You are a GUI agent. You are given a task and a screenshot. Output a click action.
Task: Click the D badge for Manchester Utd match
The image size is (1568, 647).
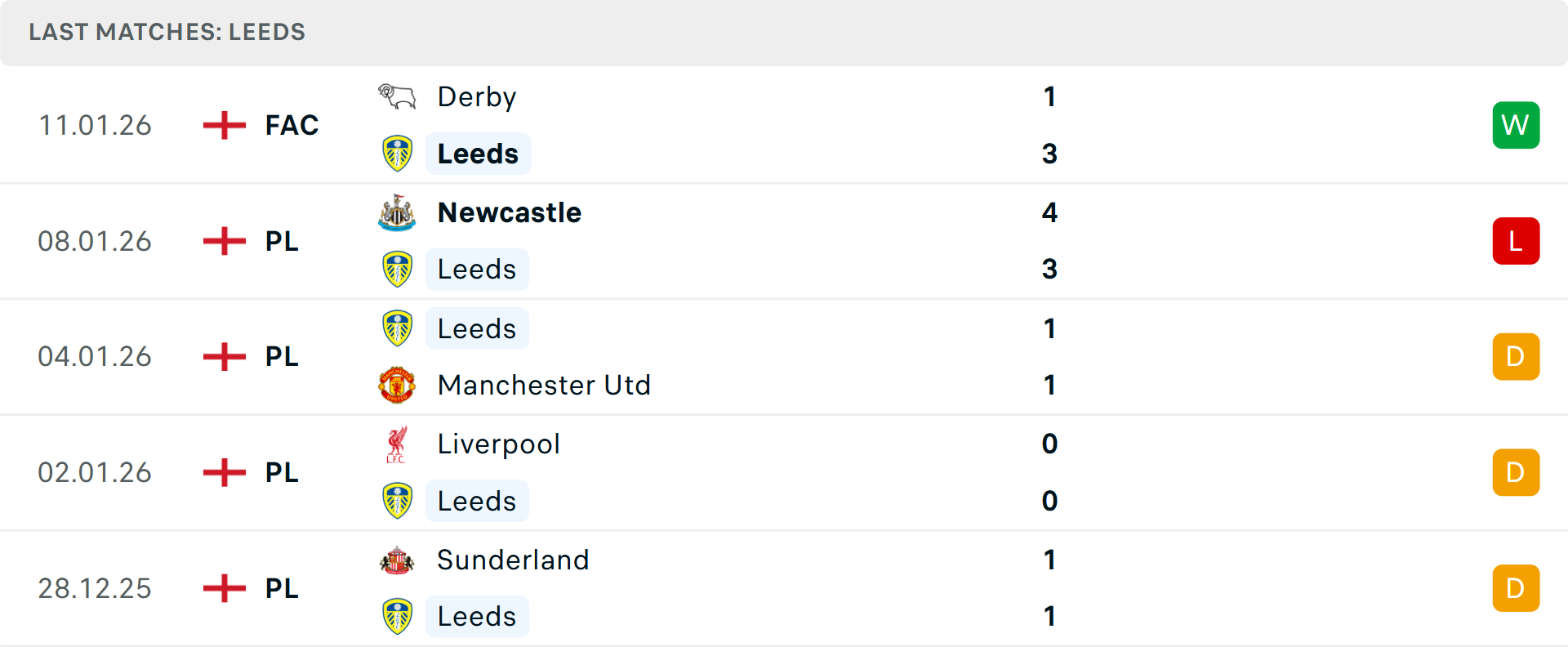click(1516, 357)
